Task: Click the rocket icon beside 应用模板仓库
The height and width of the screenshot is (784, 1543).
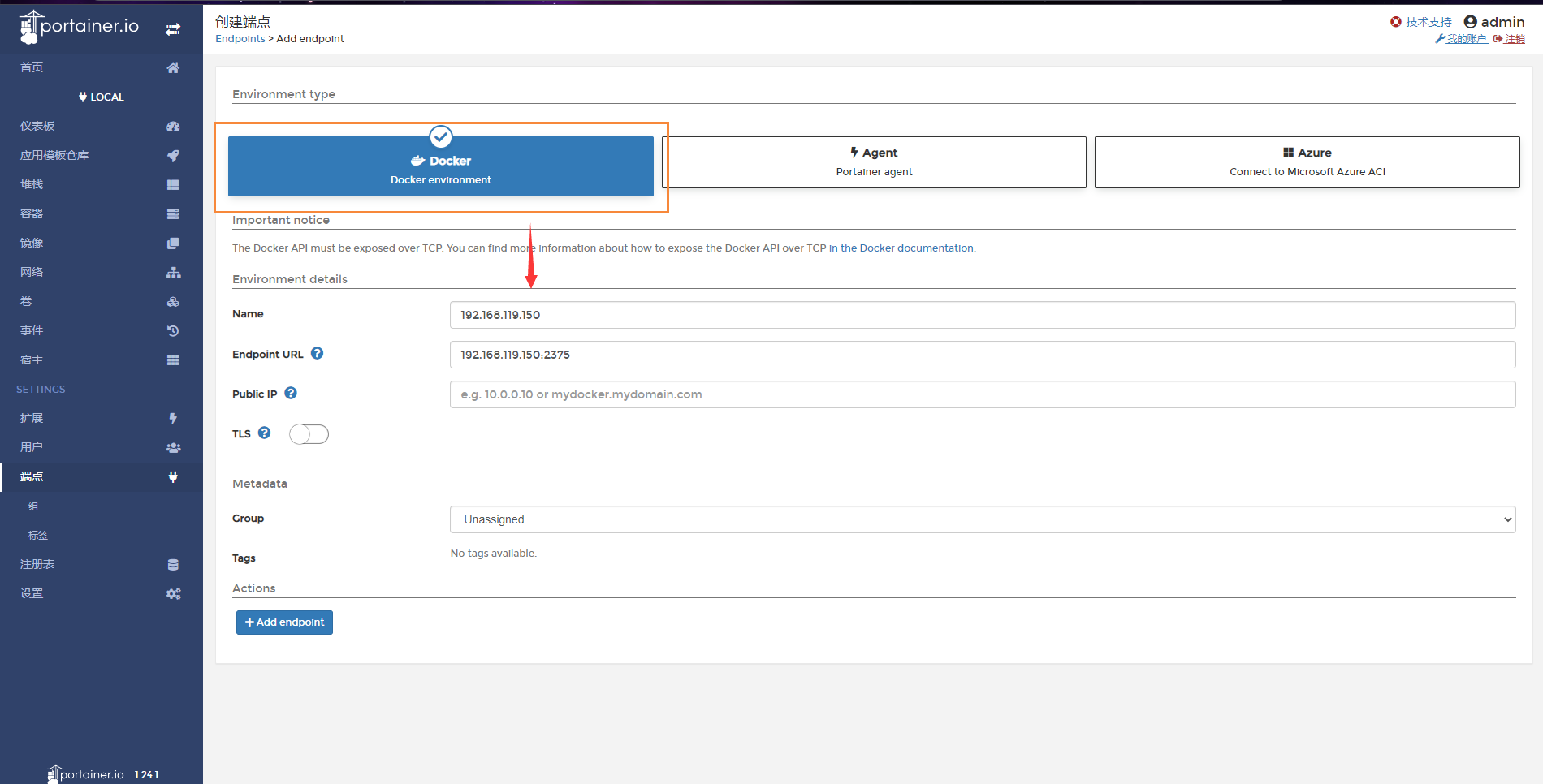Action: click(173, 155)
